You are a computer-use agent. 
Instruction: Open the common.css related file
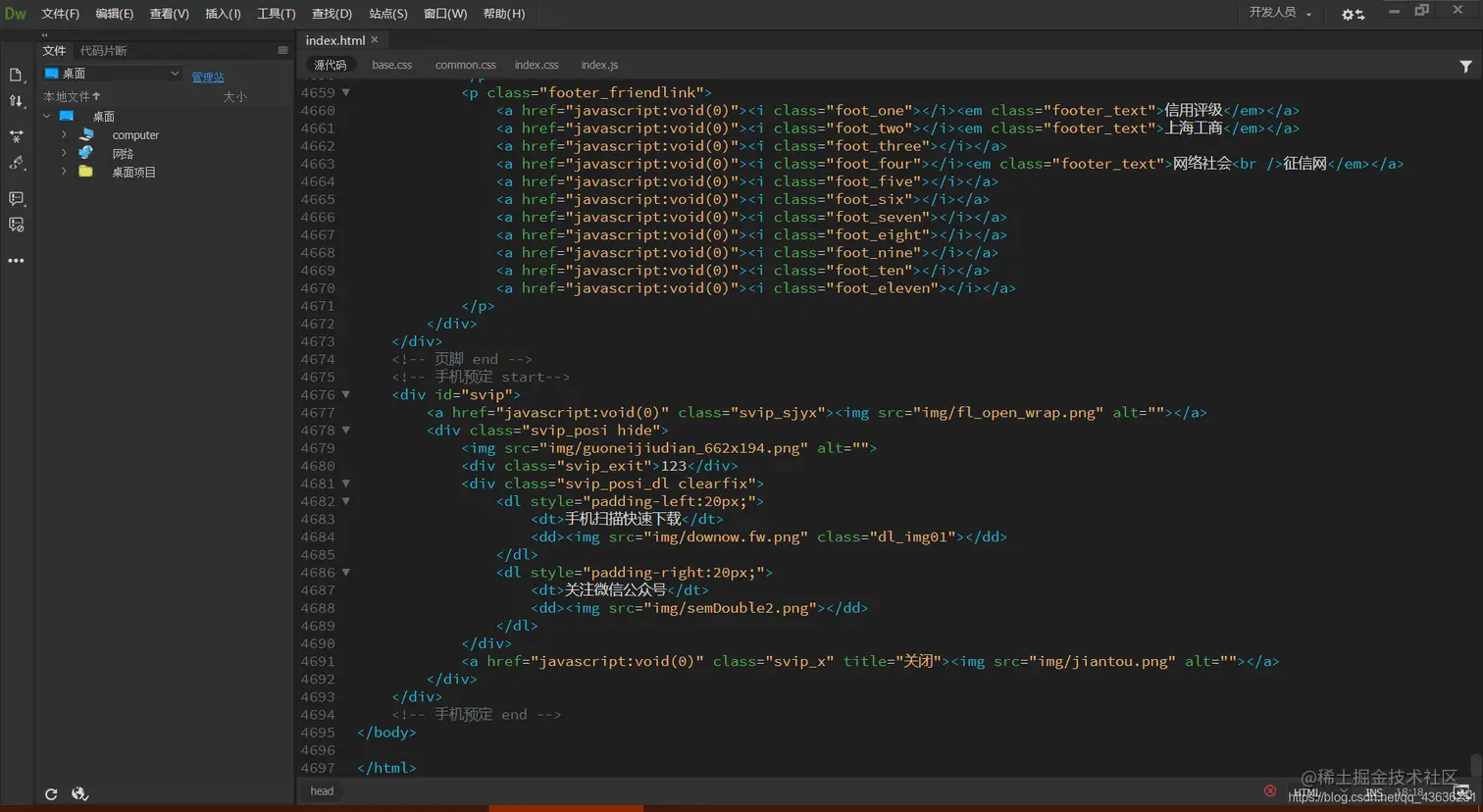point(465,65)
